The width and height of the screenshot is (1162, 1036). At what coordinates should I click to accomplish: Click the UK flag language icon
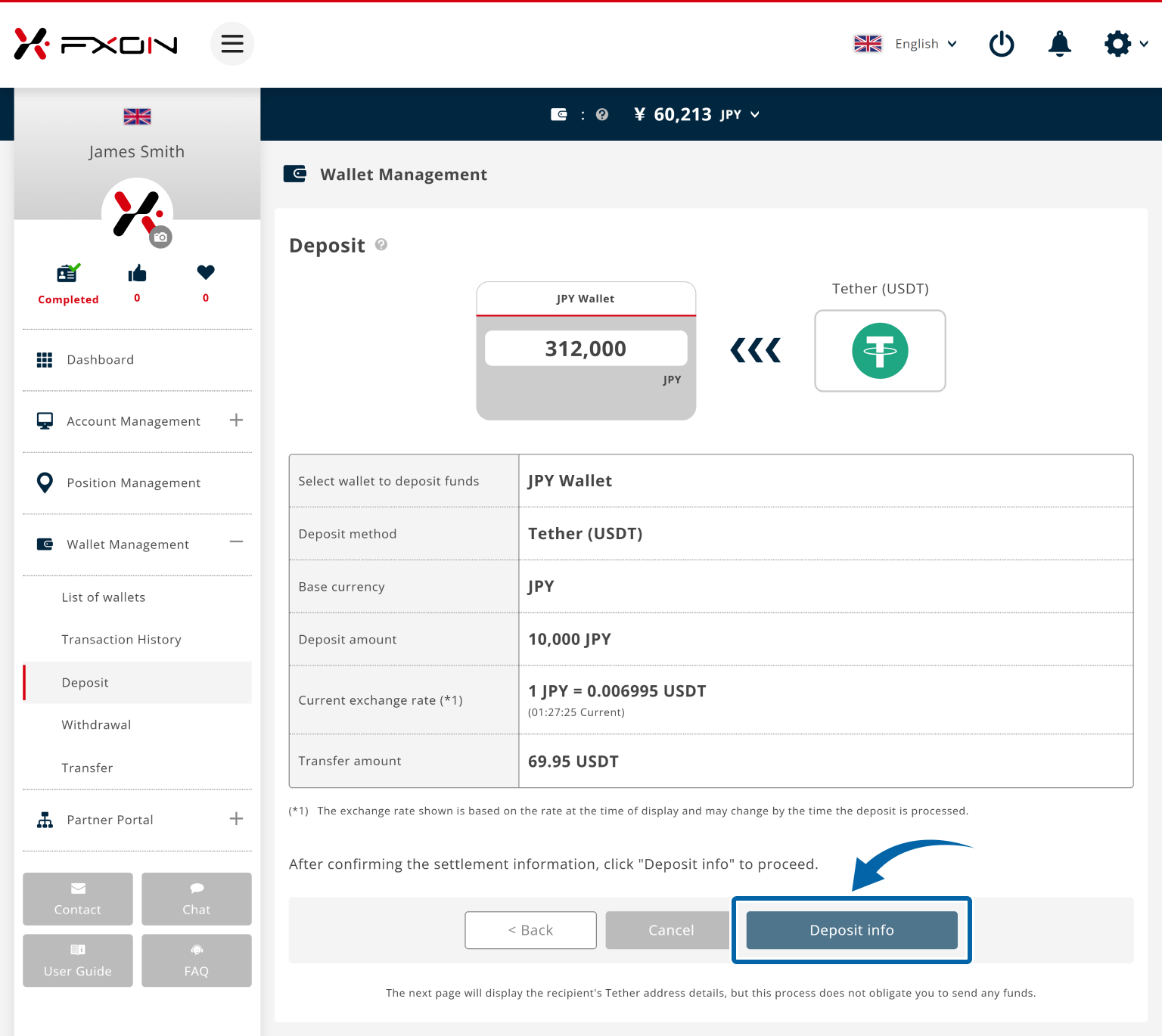[x=868, y=44]
